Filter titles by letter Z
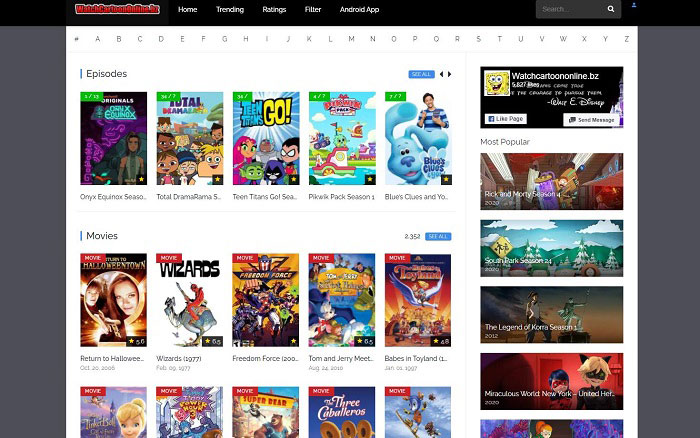The image size is (700, 438). click(x=626, y=39)
